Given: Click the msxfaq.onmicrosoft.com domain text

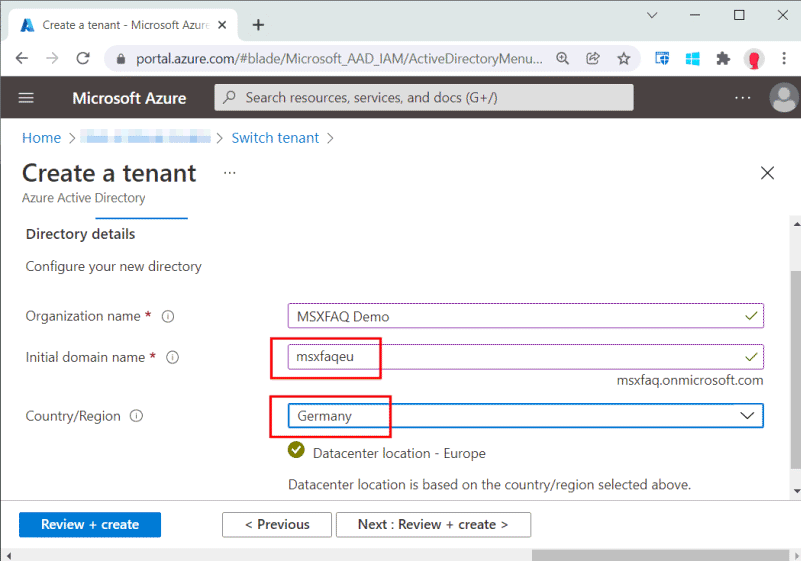Looking at the screenshot, I should pyautogui.click(x=690, y=381).
